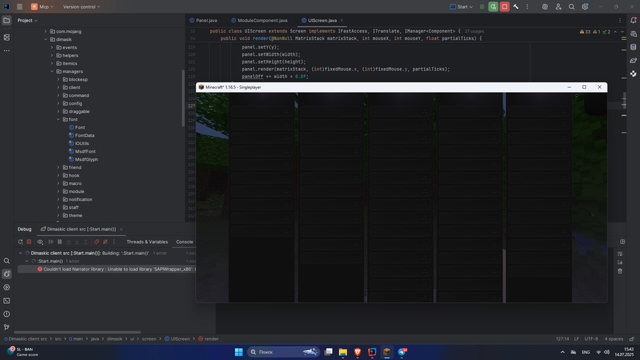Image resolution: width=640 pixels, height=360 pixels.
Task: Open Search Everywhere magnifier in title bar
Action: (x=572, y=7)
